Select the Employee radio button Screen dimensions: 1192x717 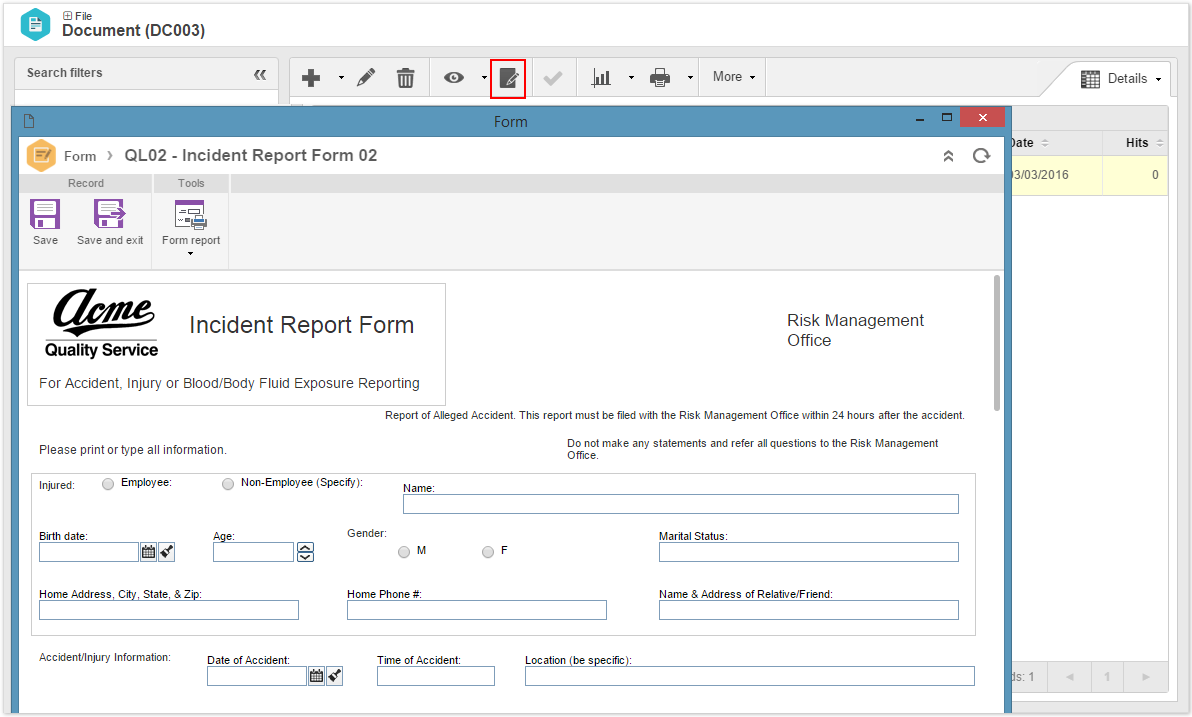click(108, 484)
